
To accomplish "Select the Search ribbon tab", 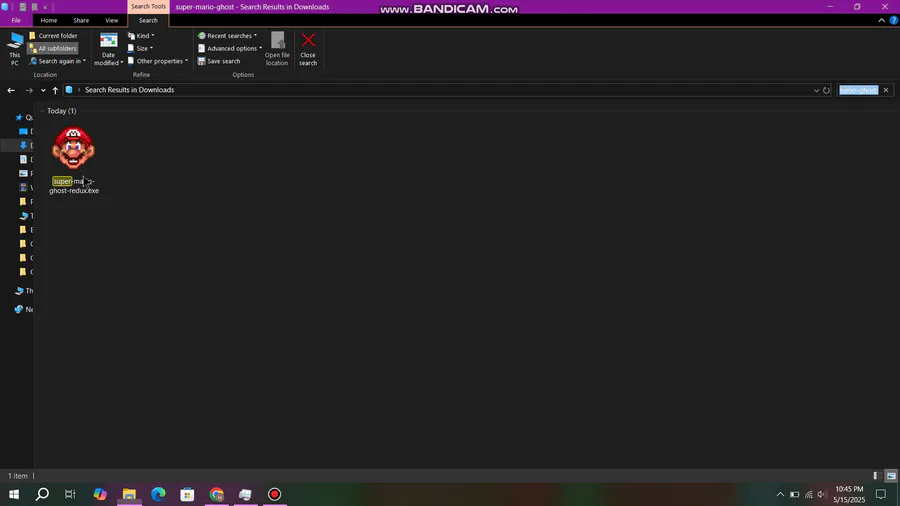I will (148, 20).
